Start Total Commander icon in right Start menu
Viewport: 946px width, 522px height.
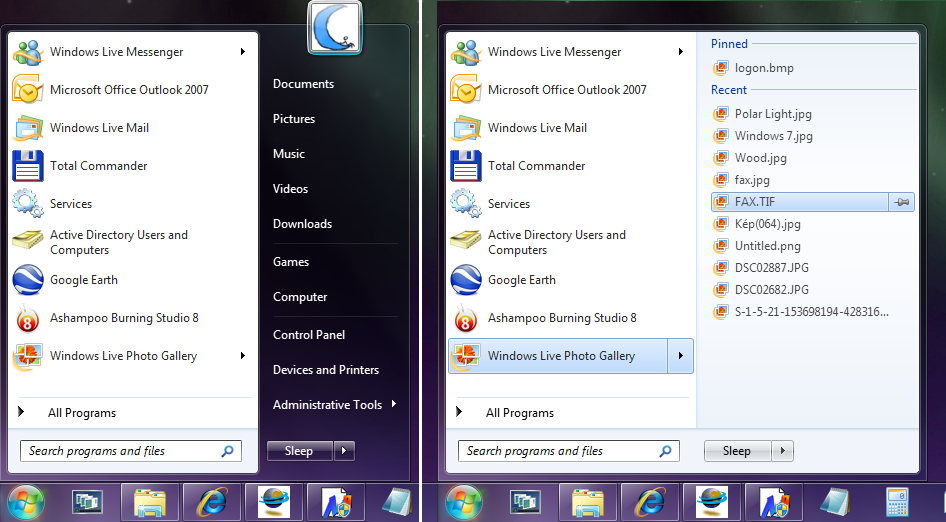pos(466,166)
